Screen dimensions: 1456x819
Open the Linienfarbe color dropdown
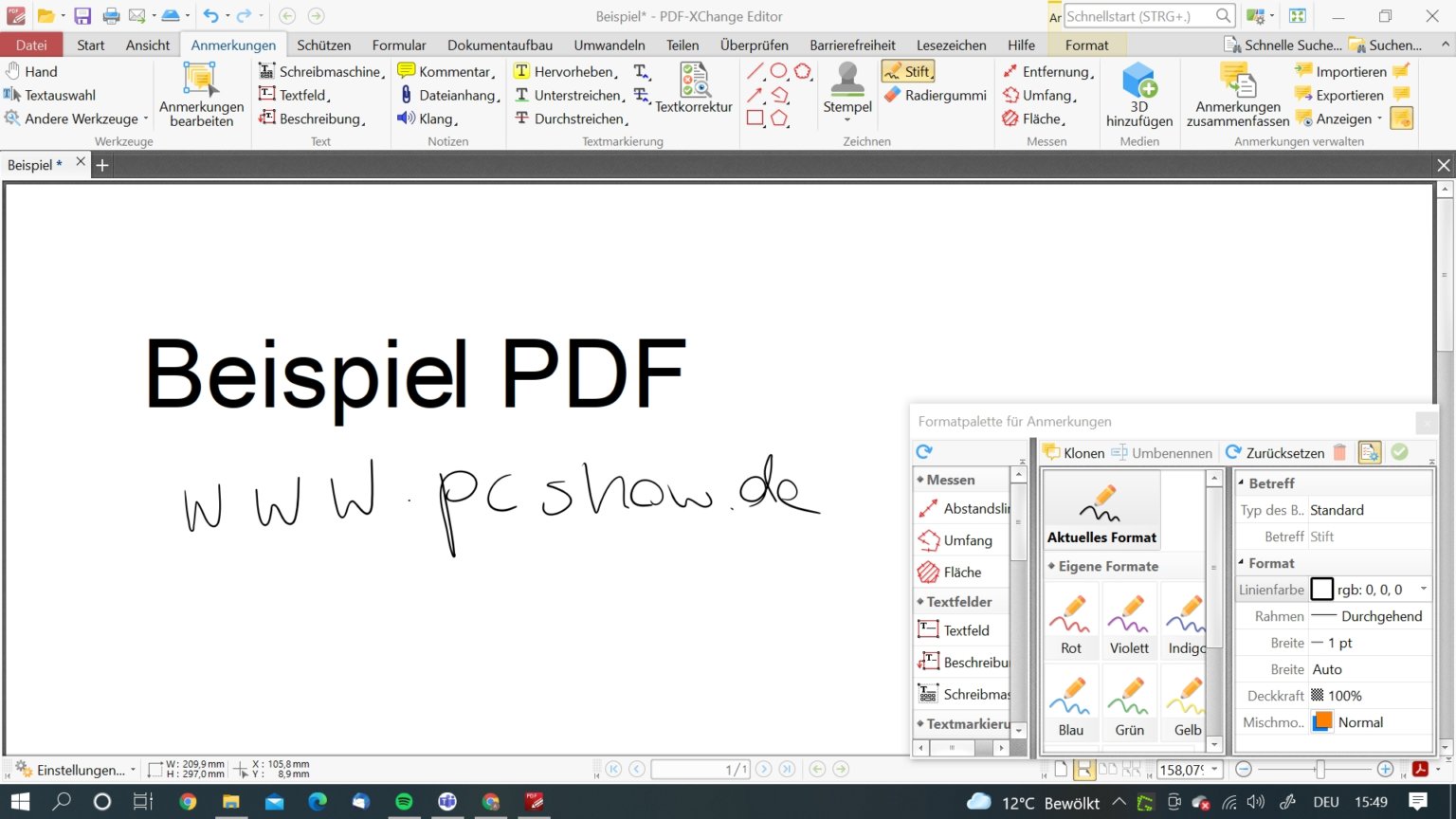pos(1423,590)
